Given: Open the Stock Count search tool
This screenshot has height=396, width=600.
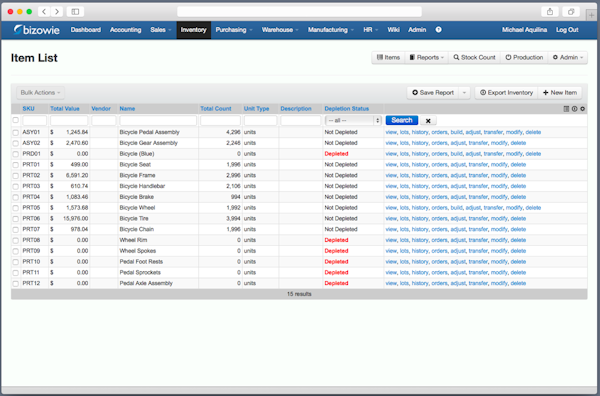Looking at the screenshot, I should coord(474,57).
